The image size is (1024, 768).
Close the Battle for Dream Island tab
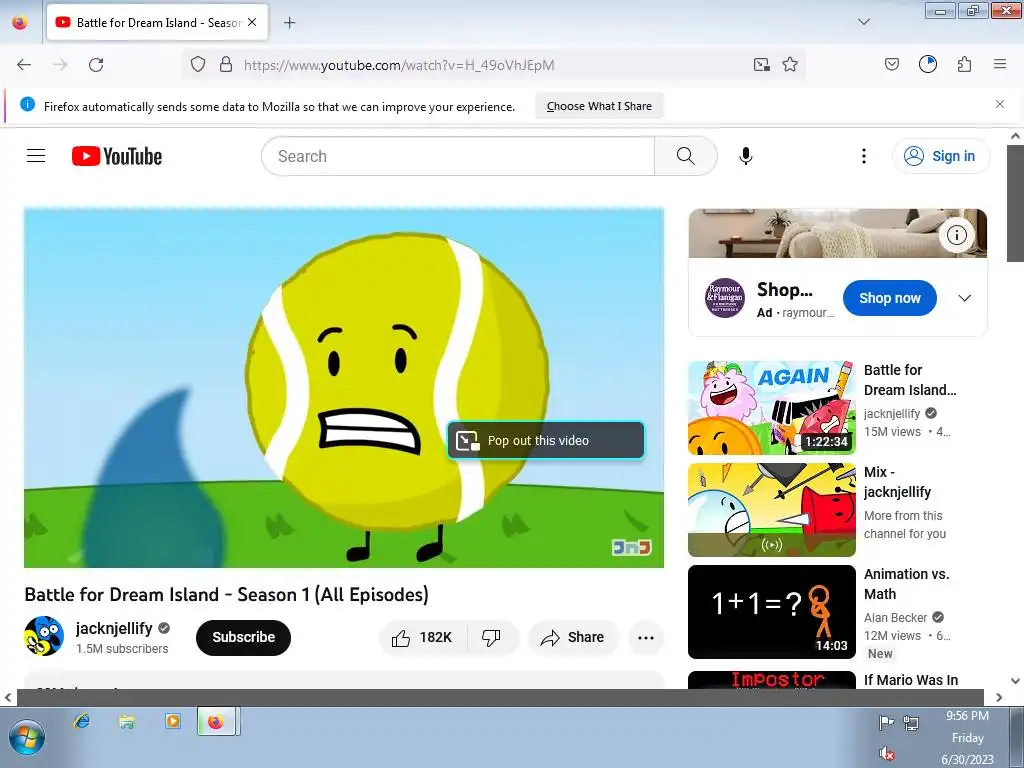252,22
